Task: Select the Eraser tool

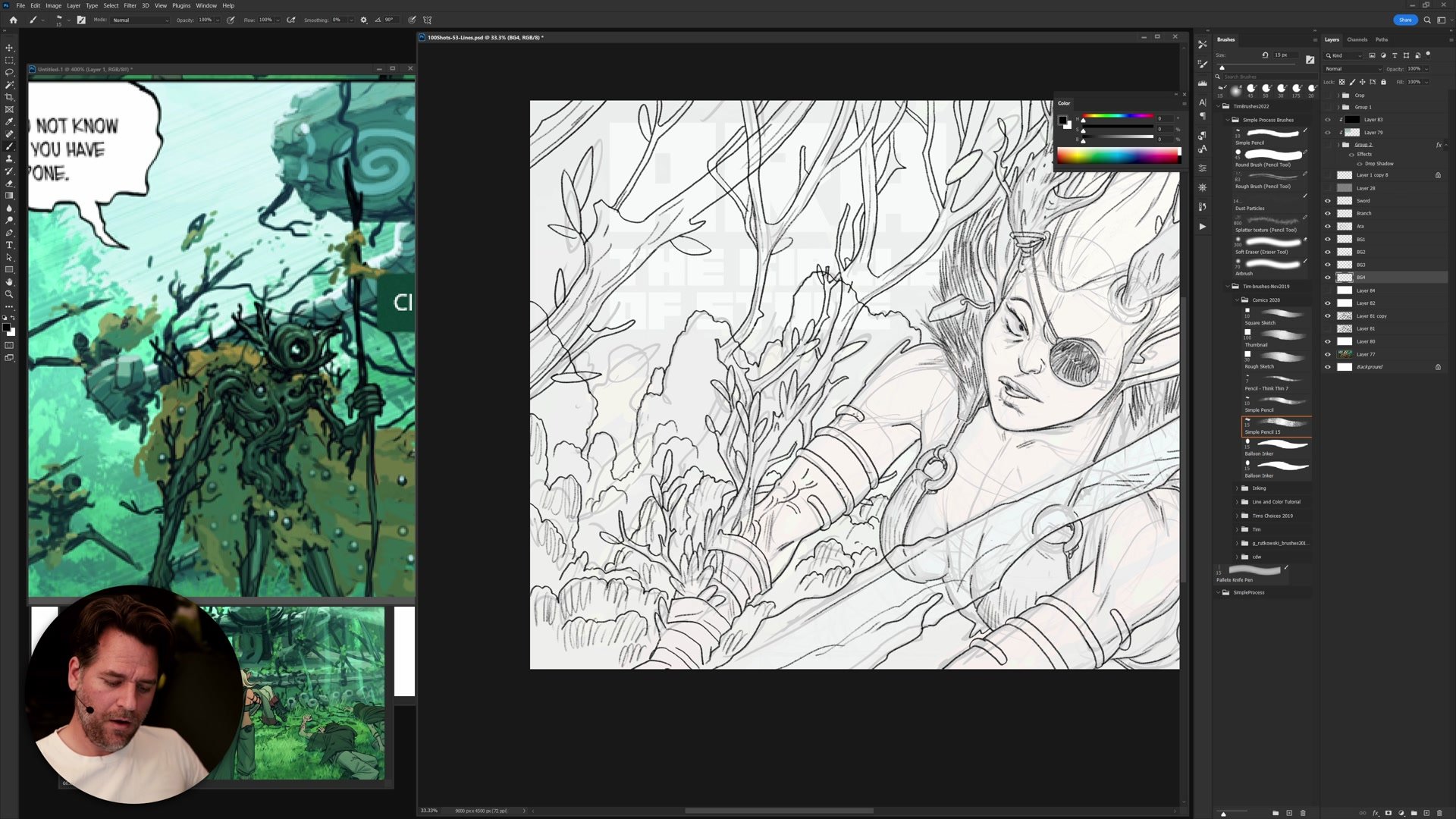Action: [9, 184]
